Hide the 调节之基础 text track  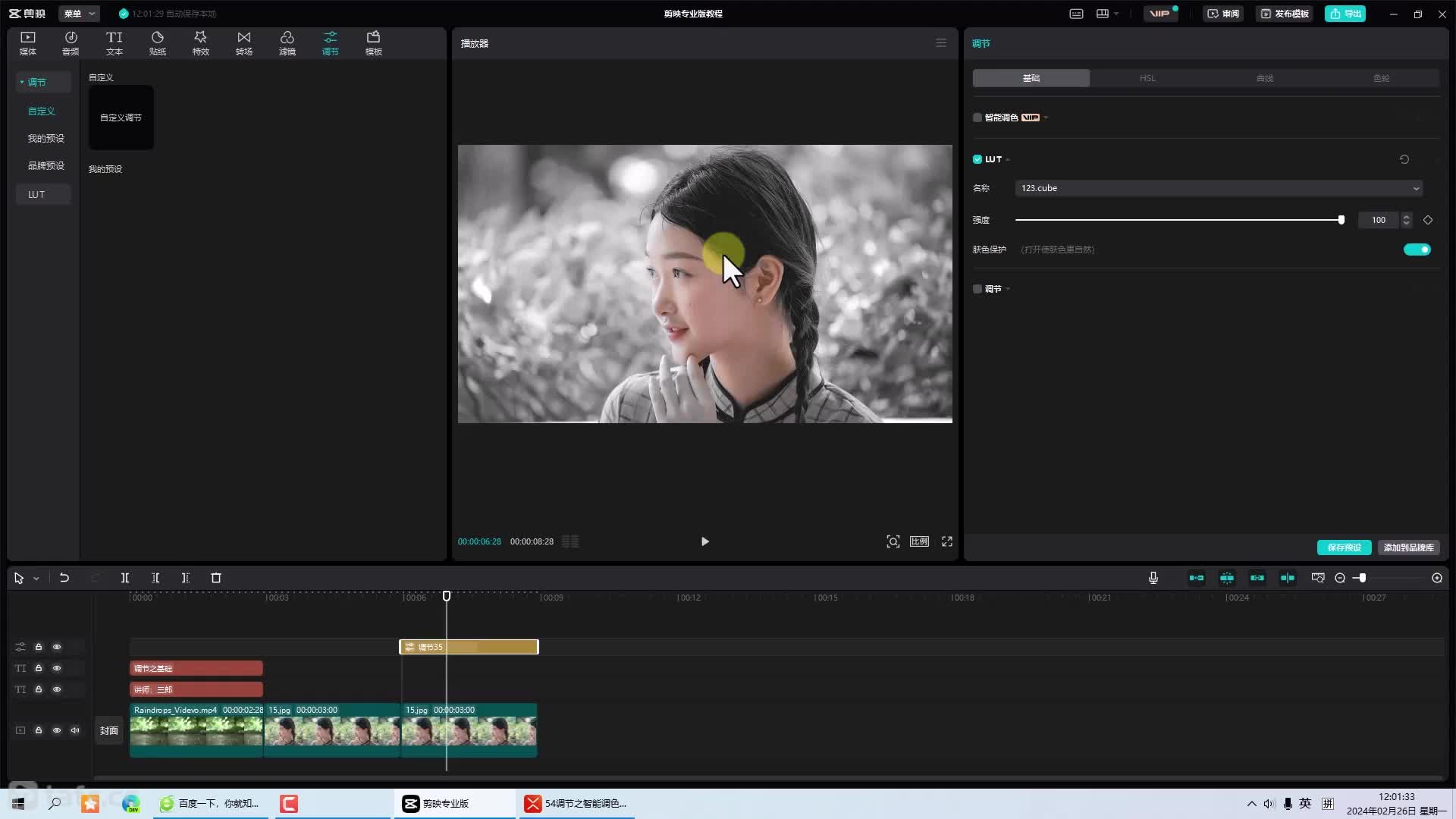tap(57, 668)
